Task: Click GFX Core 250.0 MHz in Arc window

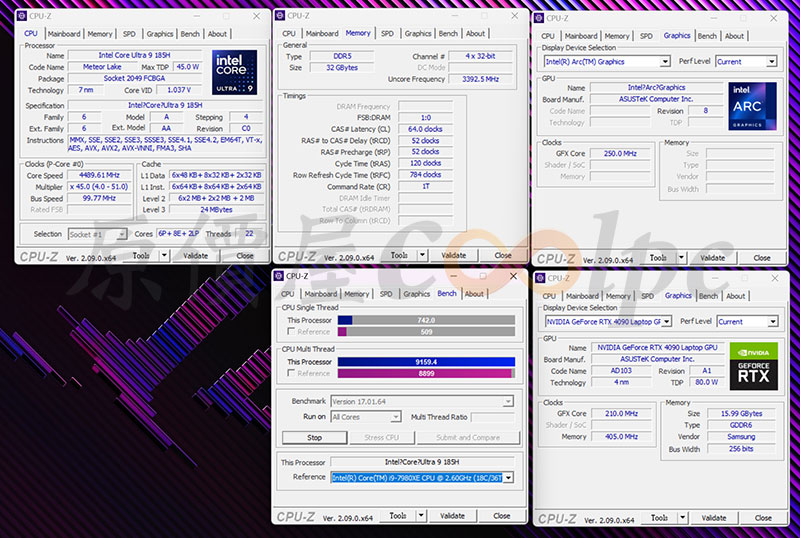Action: (x=620, y=153)
